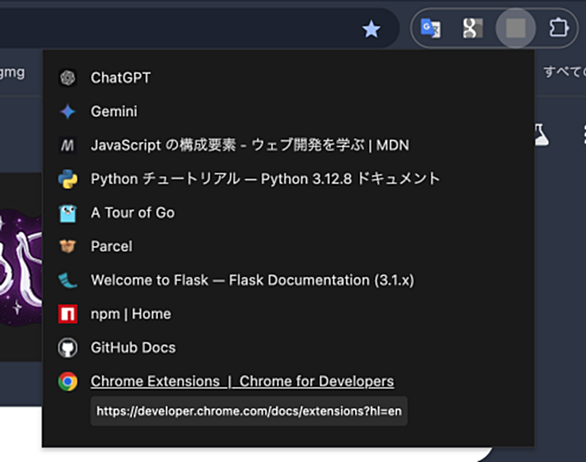The width and height of the screenshot is (586, 462).
Task: Click the MDN favicon
Action: (x=68, y=145)
